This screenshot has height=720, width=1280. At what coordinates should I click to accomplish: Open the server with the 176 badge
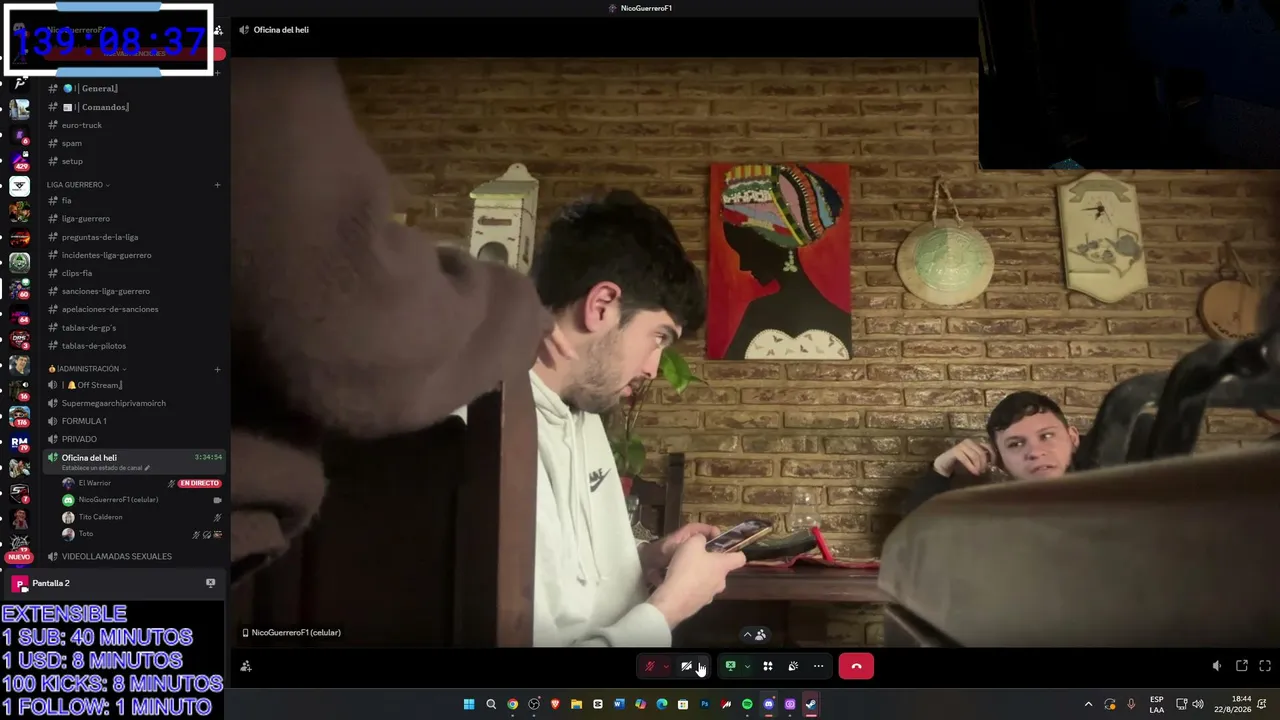tap(19, 416)
